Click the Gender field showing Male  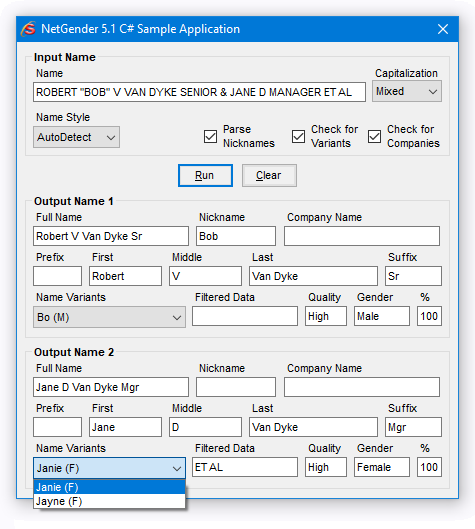(x=382, y=316)
